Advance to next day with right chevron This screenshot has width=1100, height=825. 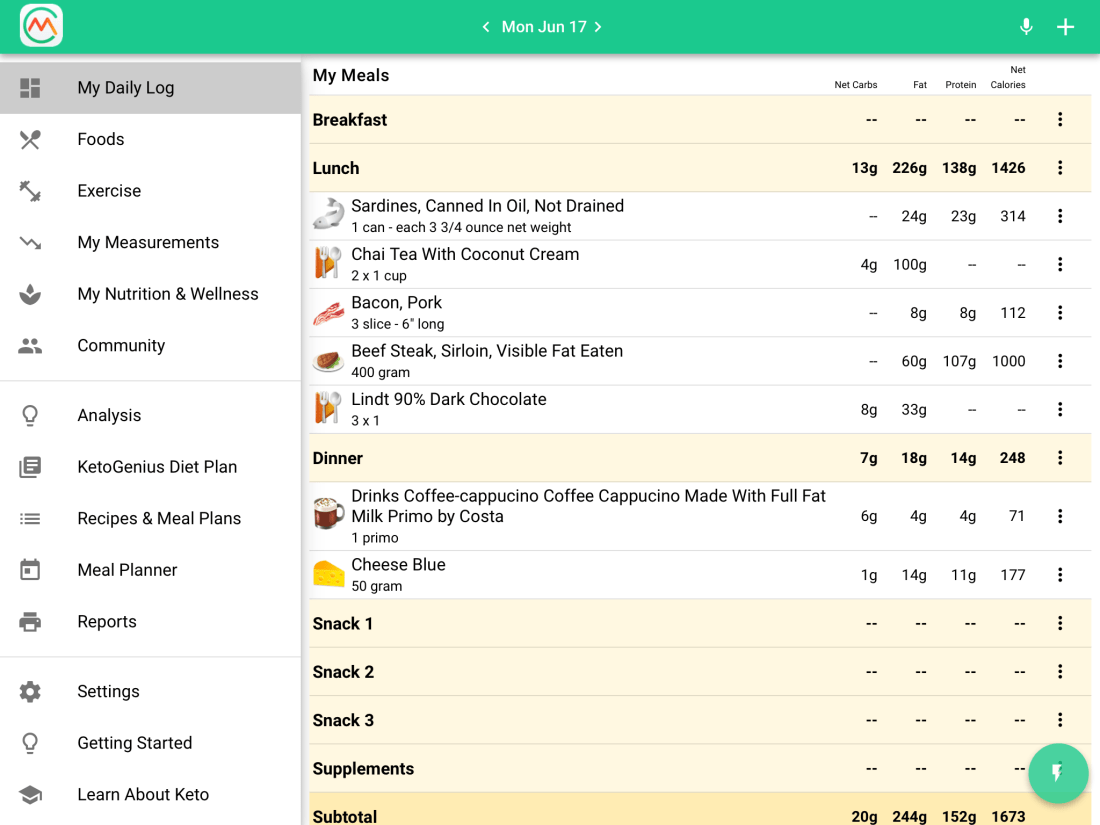pyautogui.click(x=598, y=27)
